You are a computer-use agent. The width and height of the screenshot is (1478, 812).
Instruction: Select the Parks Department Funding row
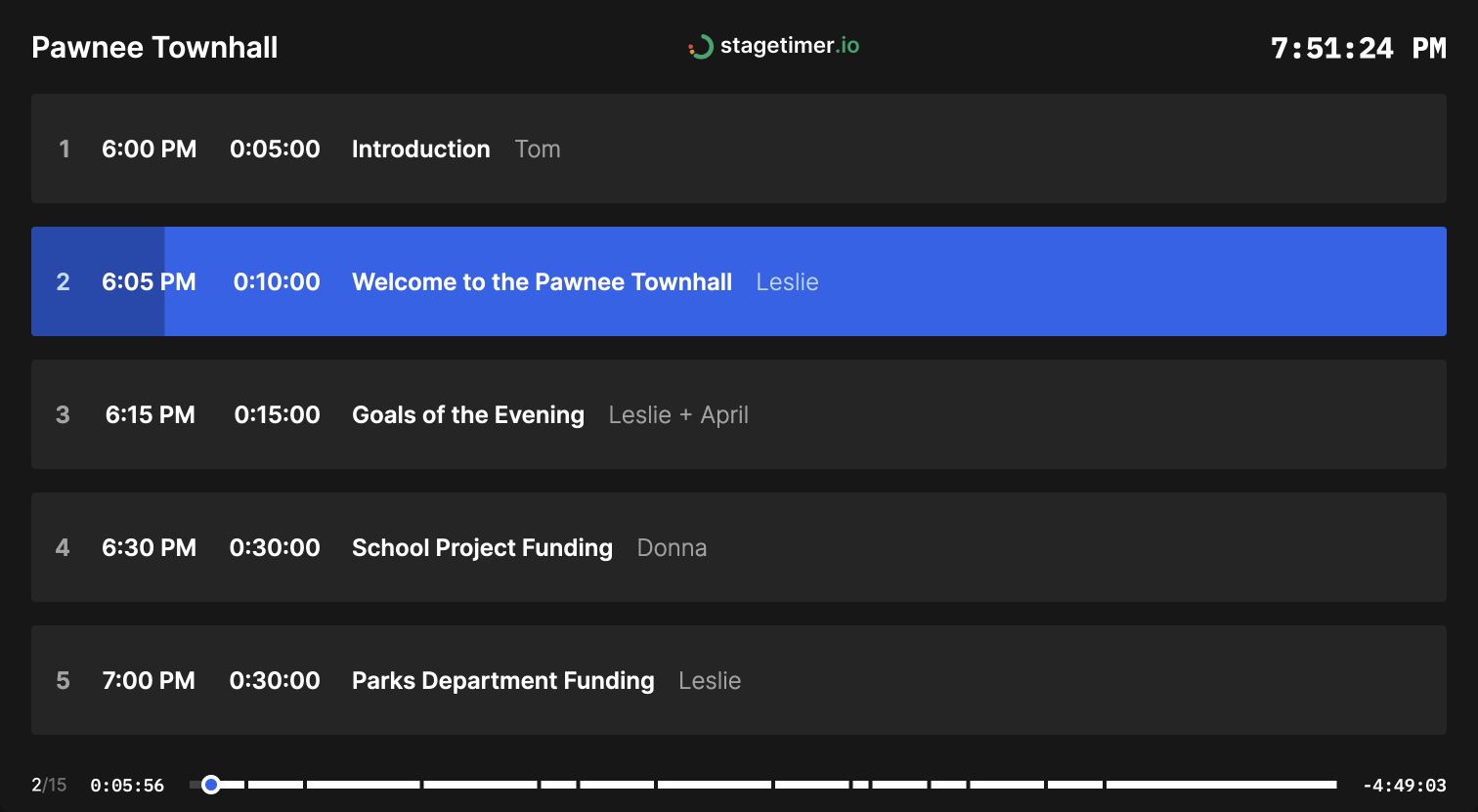738,680
